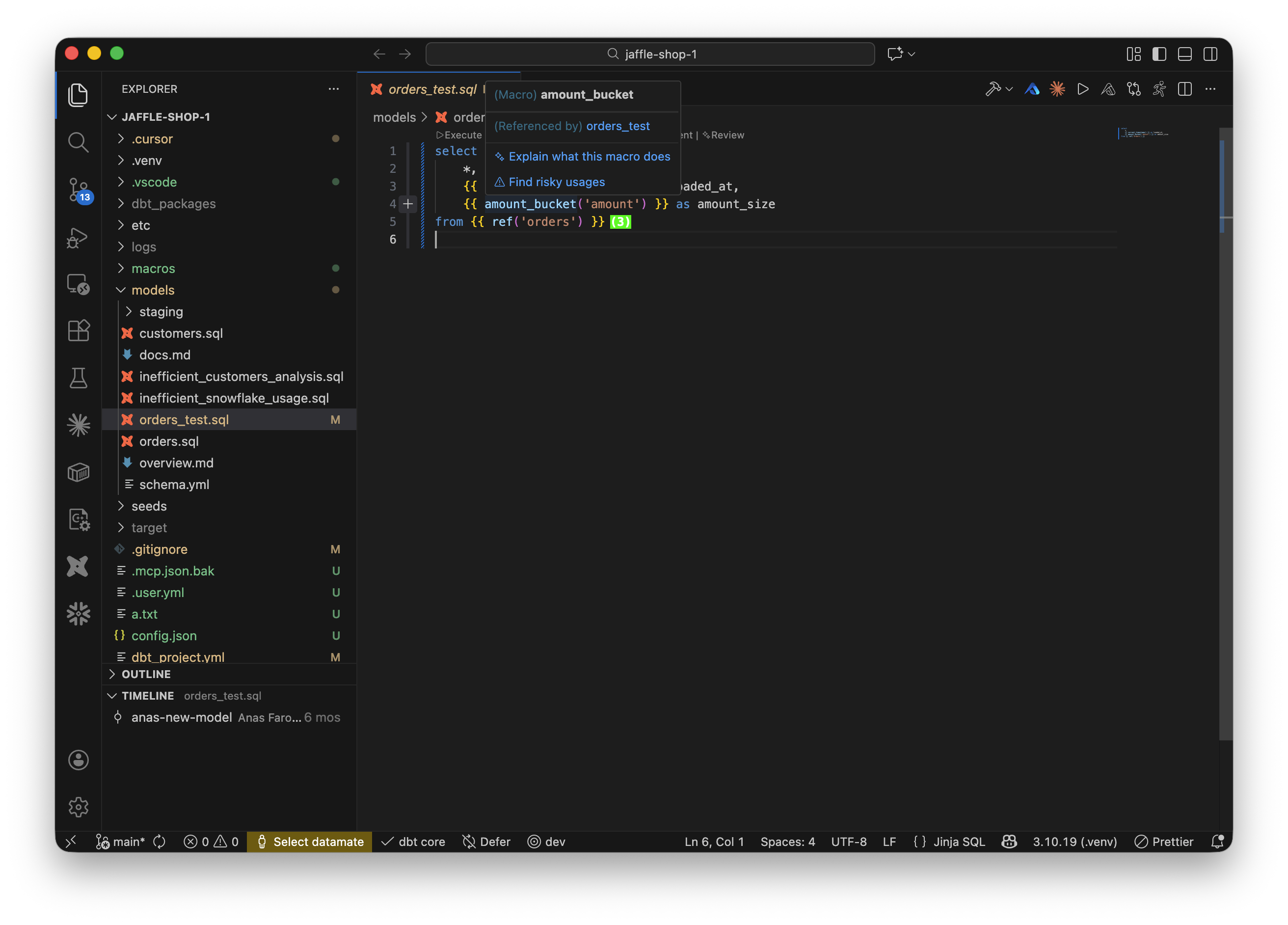Toggle the Panel layout button
The image size is (1288, 925).
pyautogui.click(x=1184, y=54)
